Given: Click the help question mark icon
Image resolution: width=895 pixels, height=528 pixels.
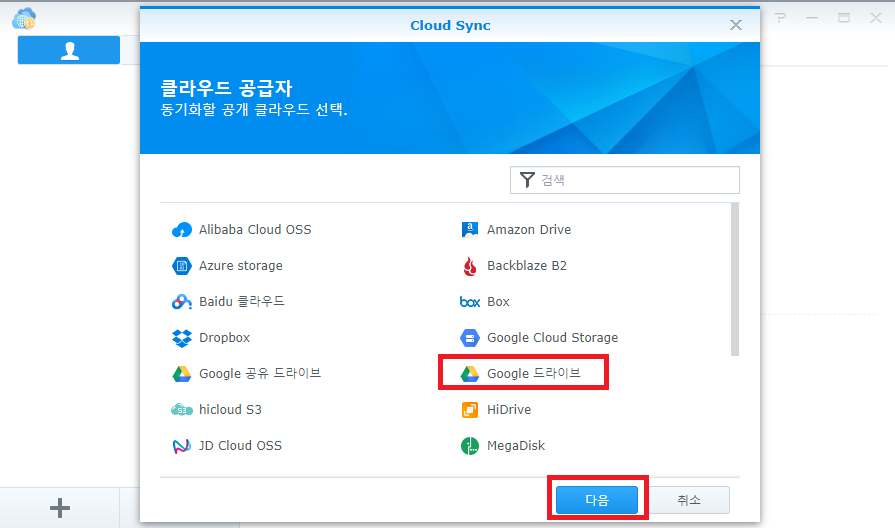Looking at the screenshot, I should [780, 18].
